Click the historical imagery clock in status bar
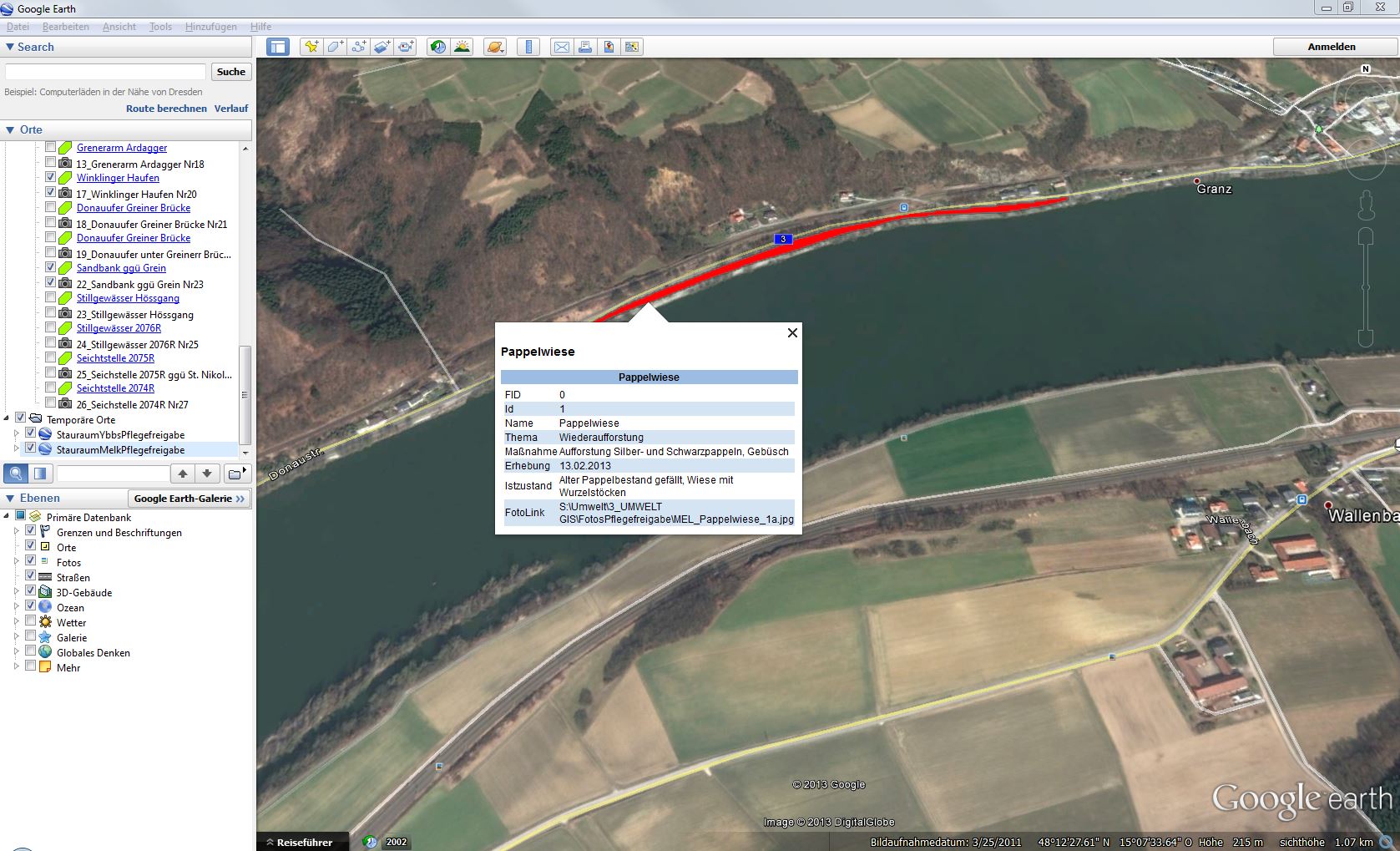Image resolution: width=1400 pixels, height=851 pixels. click(371, 842)
